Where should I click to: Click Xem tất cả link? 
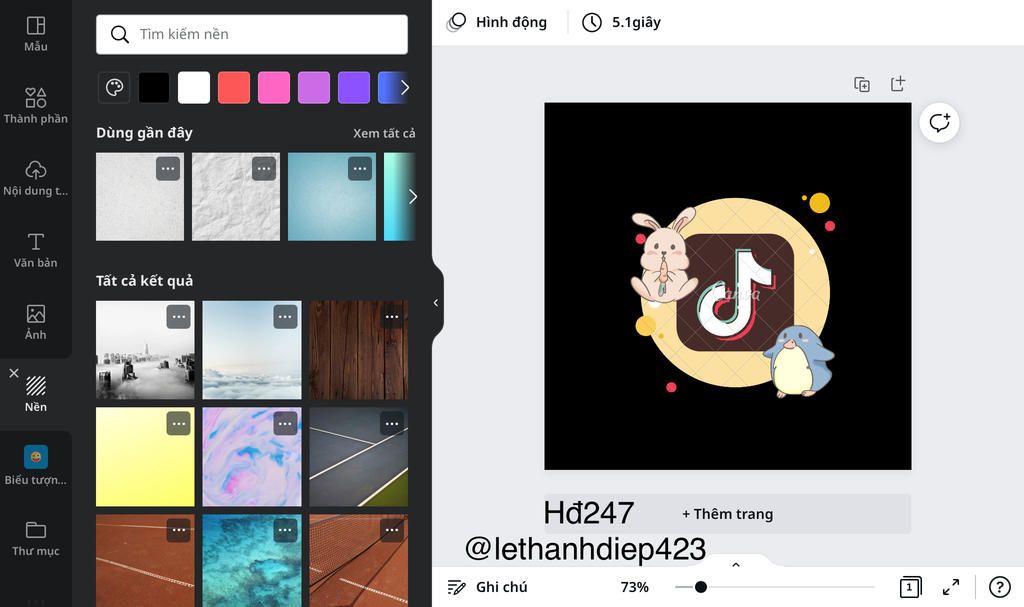tap(384, 133)
